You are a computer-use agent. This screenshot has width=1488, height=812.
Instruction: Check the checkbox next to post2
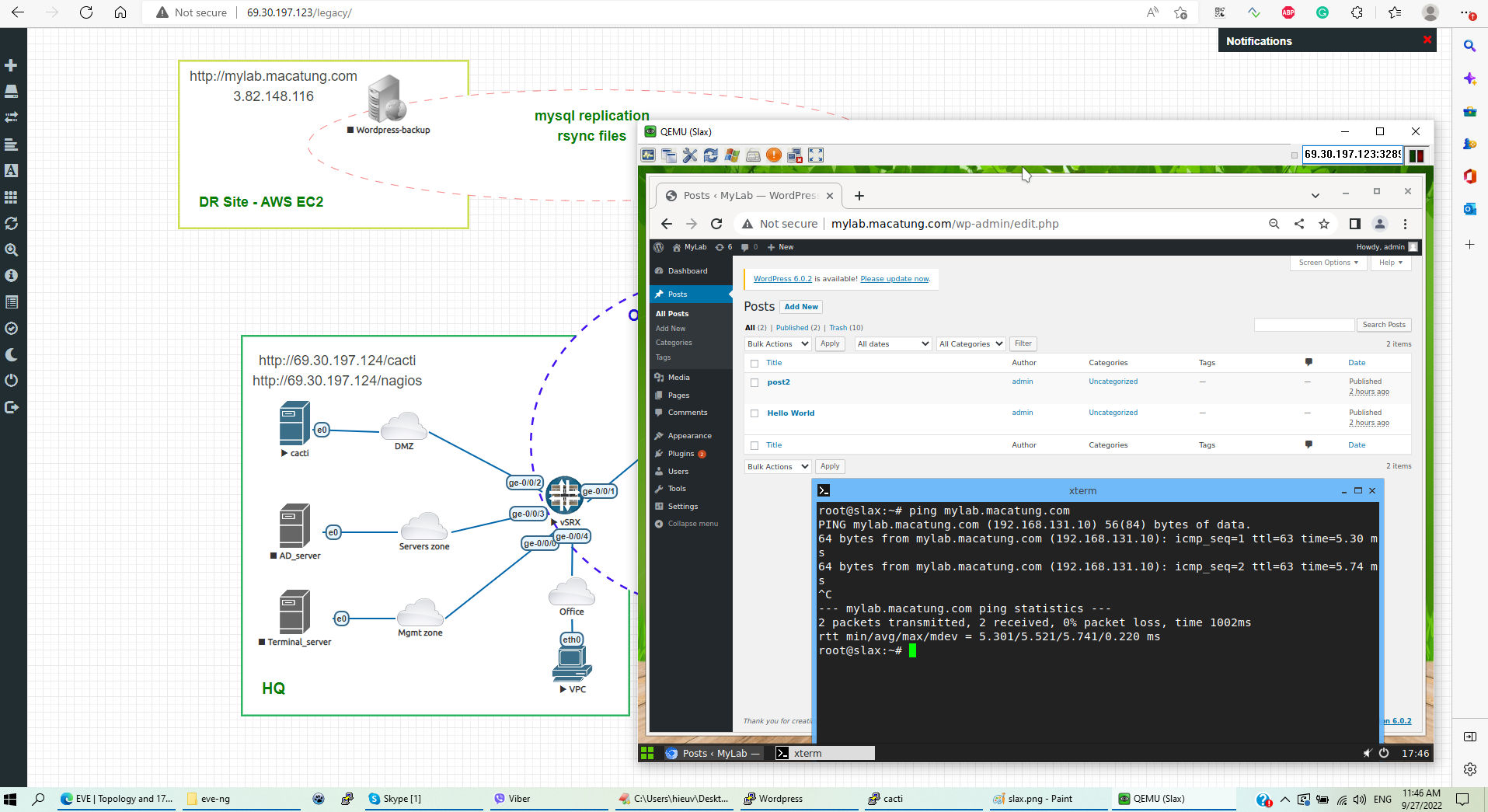[x=754, y=382]
